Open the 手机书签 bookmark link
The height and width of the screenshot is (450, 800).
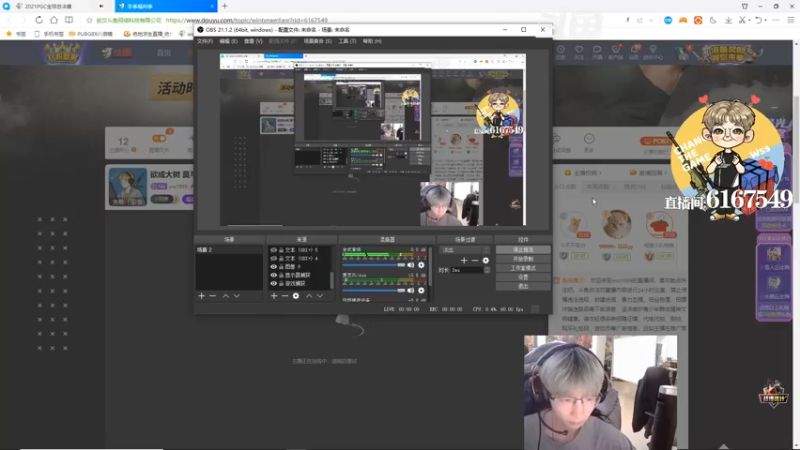pyautogui.click(x=49, y=34)
